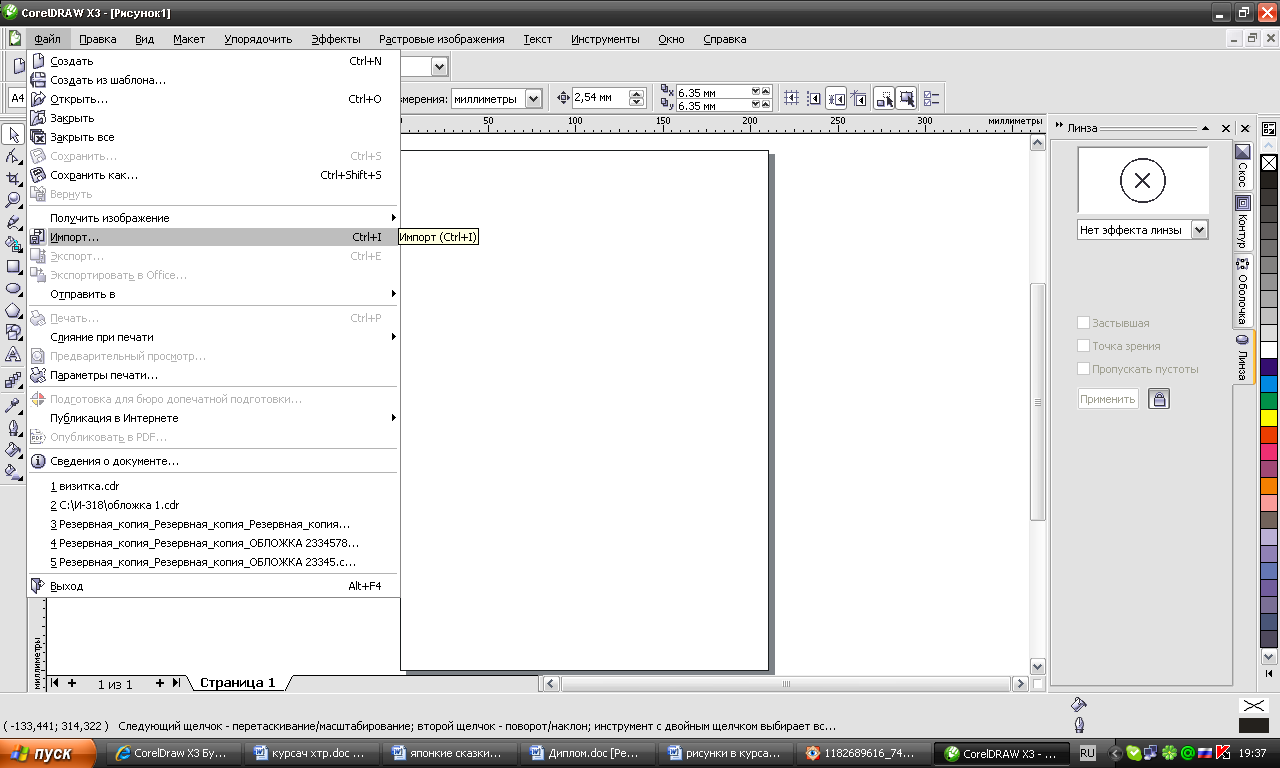1280x768 pixels.
Task: Open the Эффекты menu
Action: [336, 39]
